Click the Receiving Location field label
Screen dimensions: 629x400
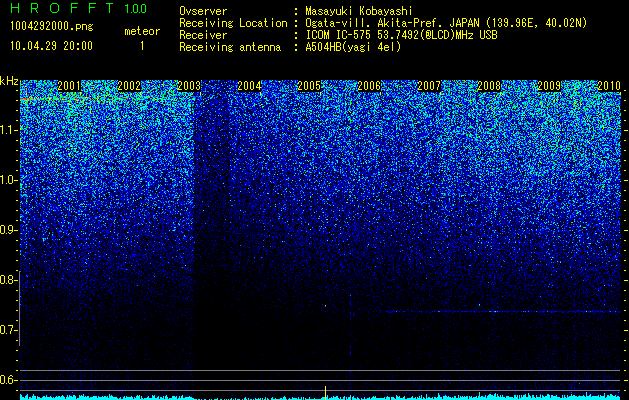tap(233, 23)
